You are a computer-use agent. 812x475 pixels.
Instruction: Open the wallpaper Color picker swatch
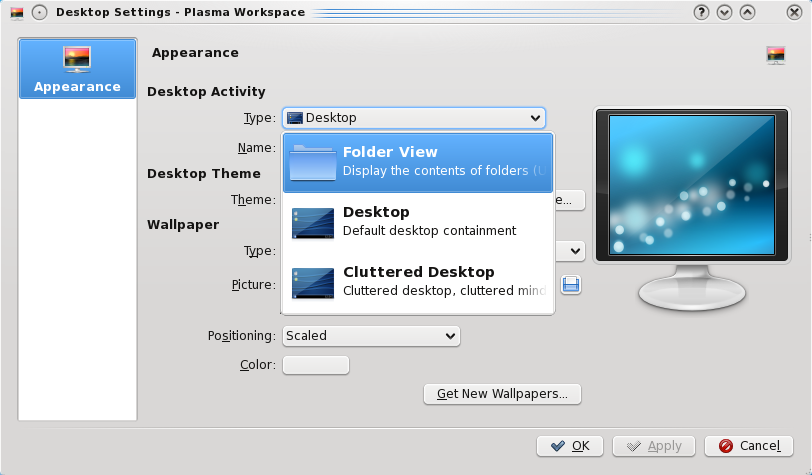click(316, 365)
